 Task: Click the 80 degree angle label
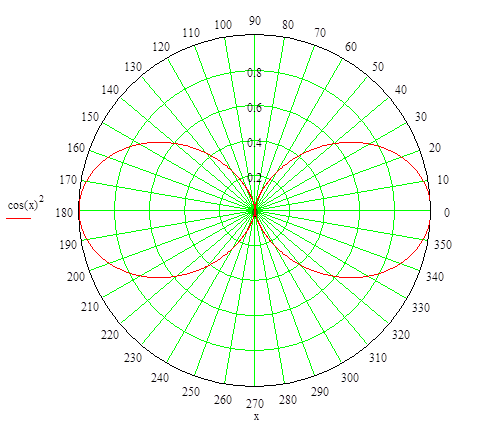click(288, 25)
